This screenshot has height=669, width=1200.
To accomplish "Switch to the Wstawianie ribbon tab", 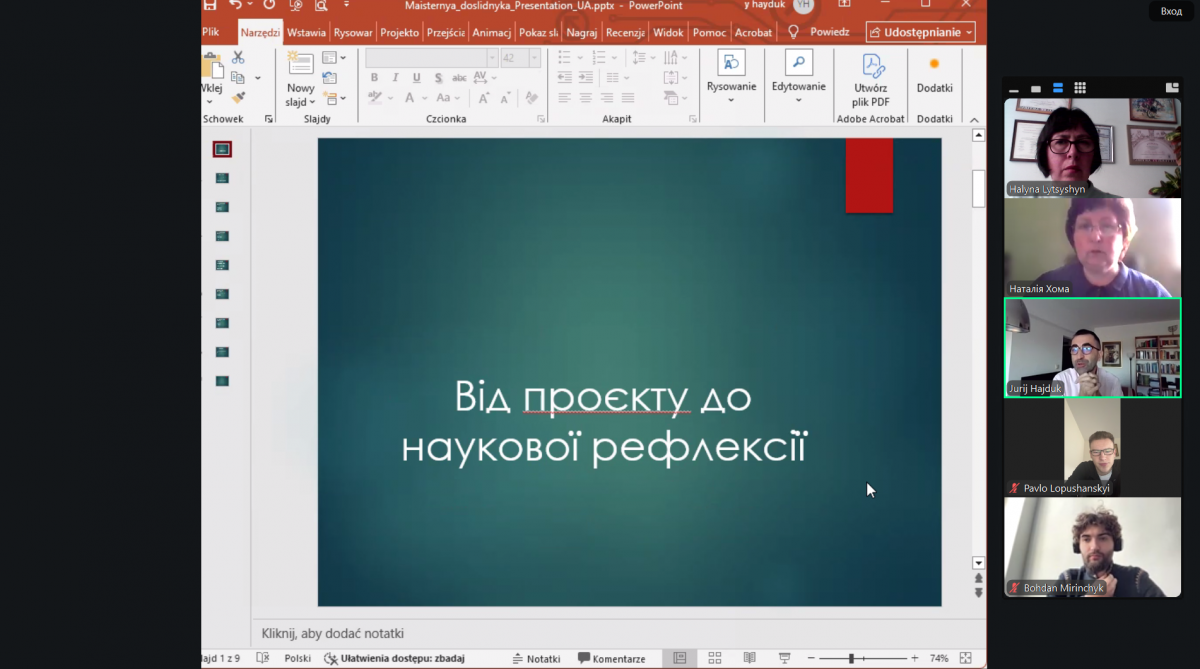I will click(x=306, y=31).
